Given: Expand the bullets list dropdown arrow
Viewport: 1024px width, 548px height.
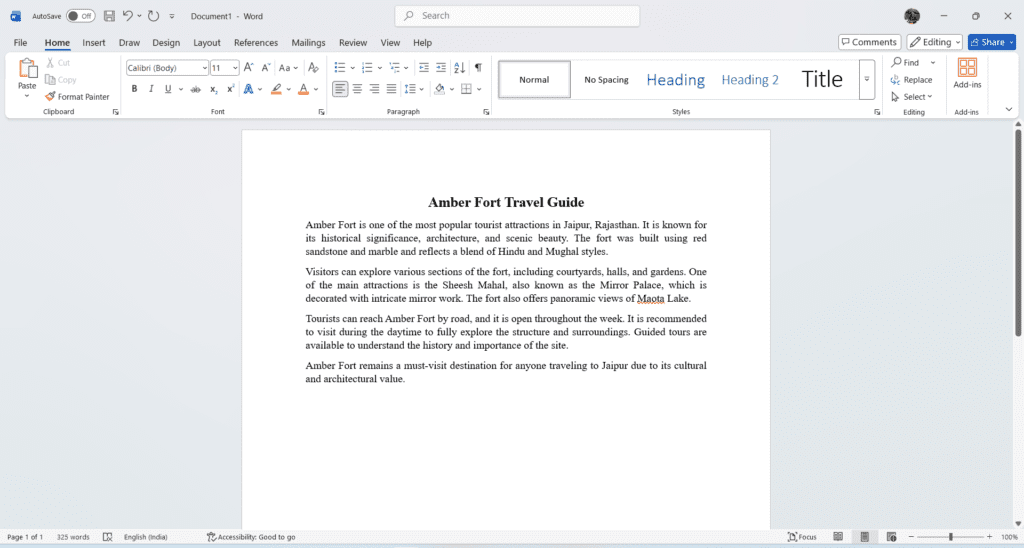Looking at the screenshot, I should 353,68.
